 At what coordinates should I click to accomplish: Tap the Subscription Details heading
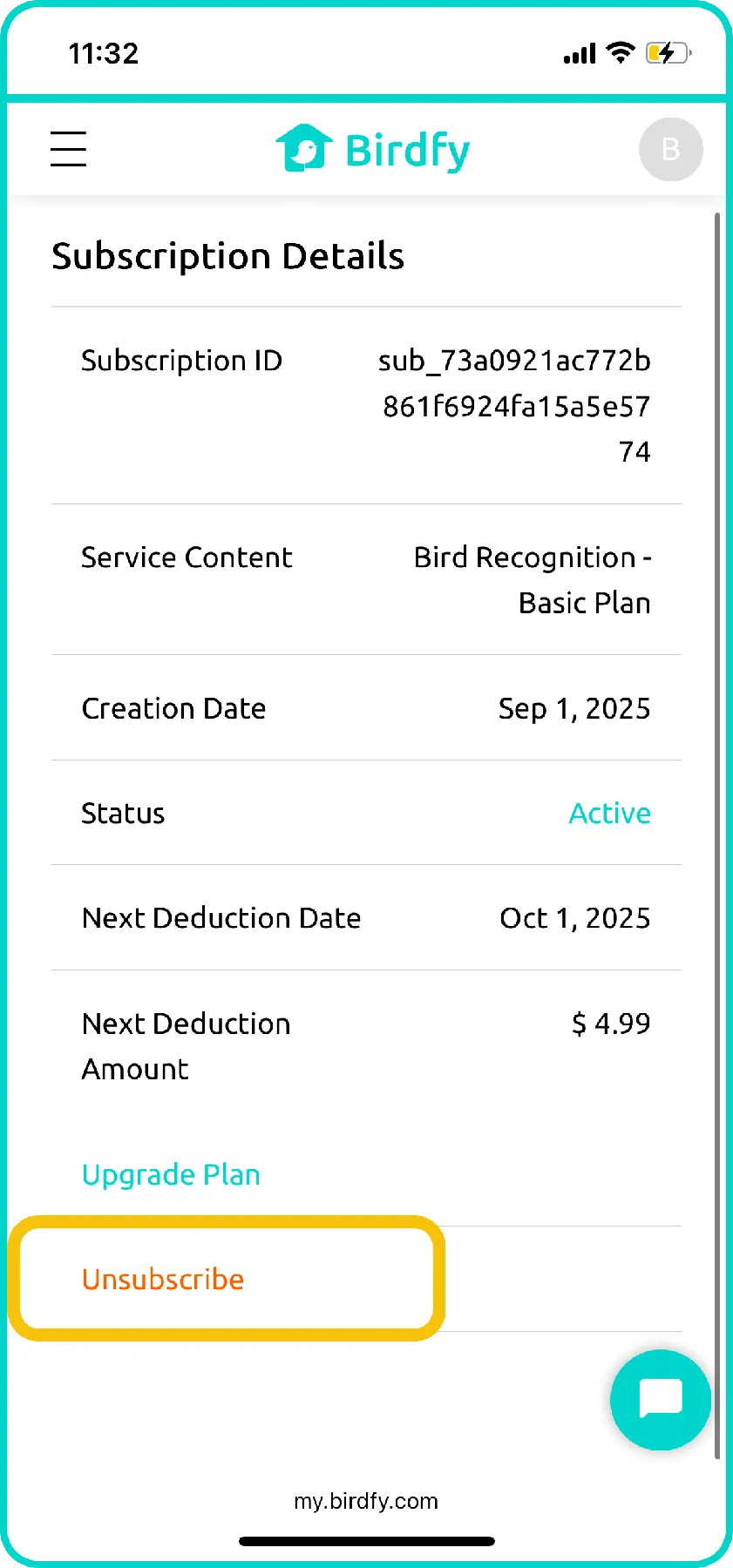pos(228,256)
